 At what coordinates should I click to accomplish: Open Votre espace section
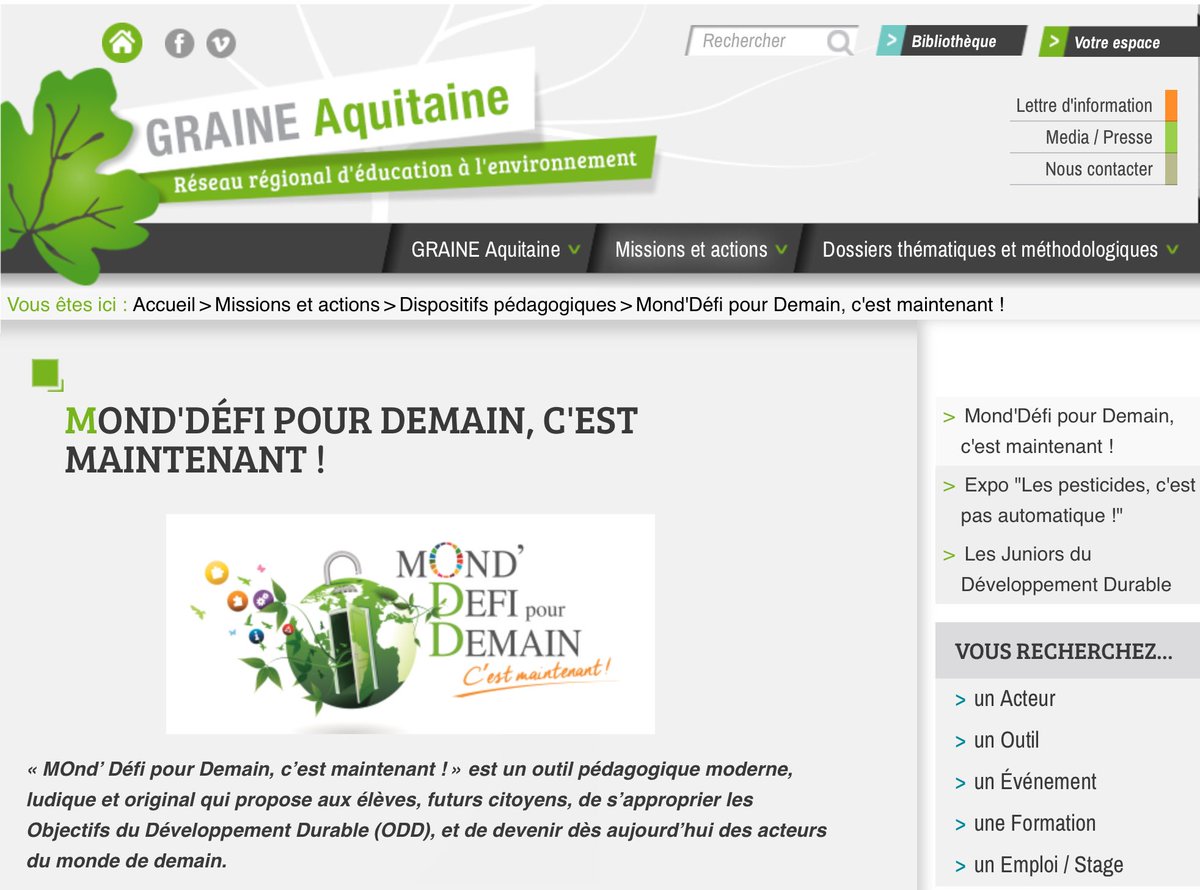(1116, 42)
